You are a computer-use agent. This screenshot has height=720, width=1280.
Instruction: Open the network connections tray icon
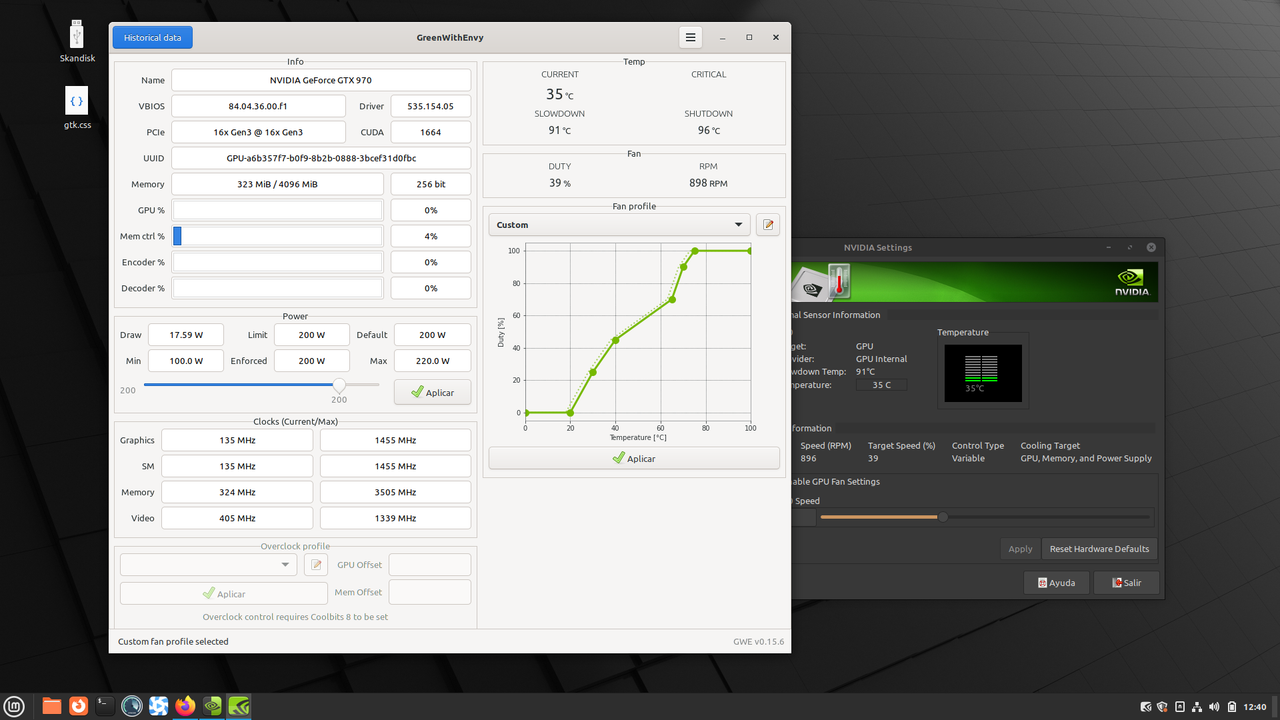click(x=1197, y=707)
